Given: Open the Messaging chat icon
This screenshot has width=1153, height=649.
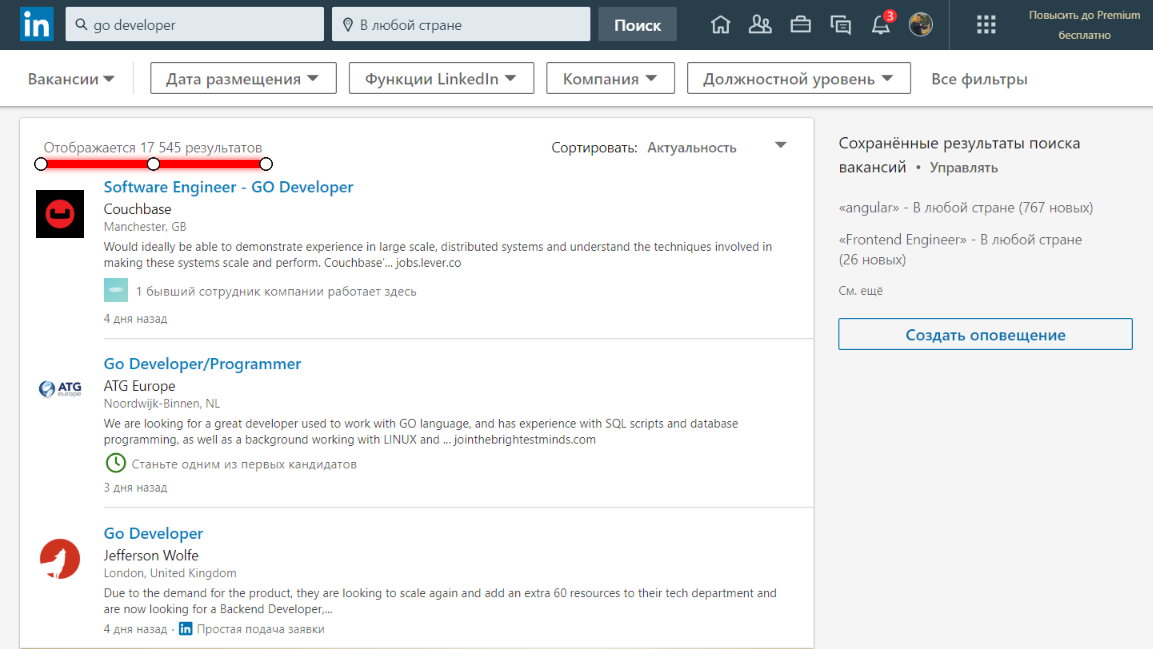Looking at the screenshot, I should (x=840, y=24).
